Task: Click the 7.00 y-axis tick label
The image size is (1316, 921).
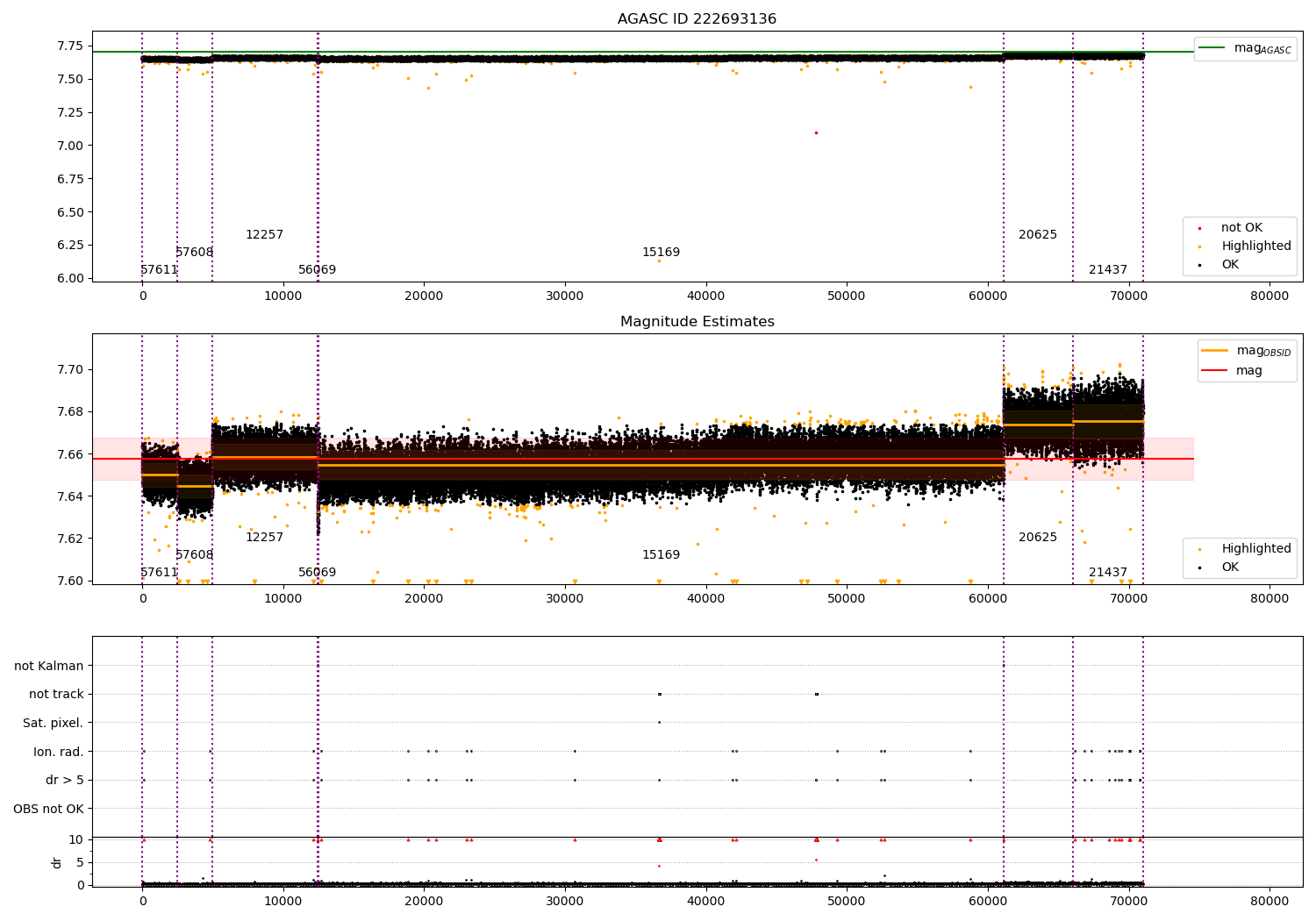Action: [x=69, y=146]
